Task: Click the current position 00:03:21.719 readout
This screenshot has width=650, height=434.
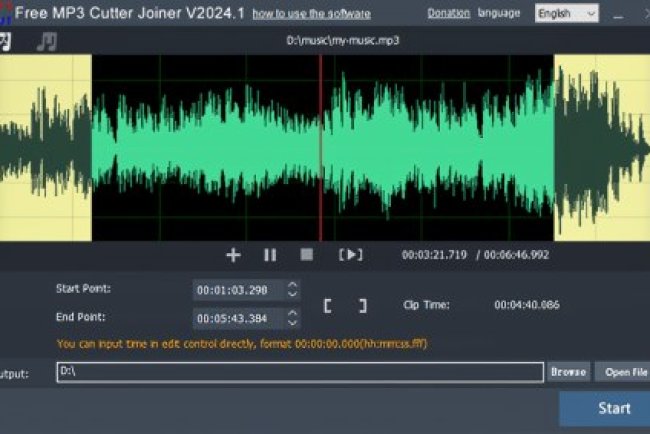Action: tap(434, 255)
